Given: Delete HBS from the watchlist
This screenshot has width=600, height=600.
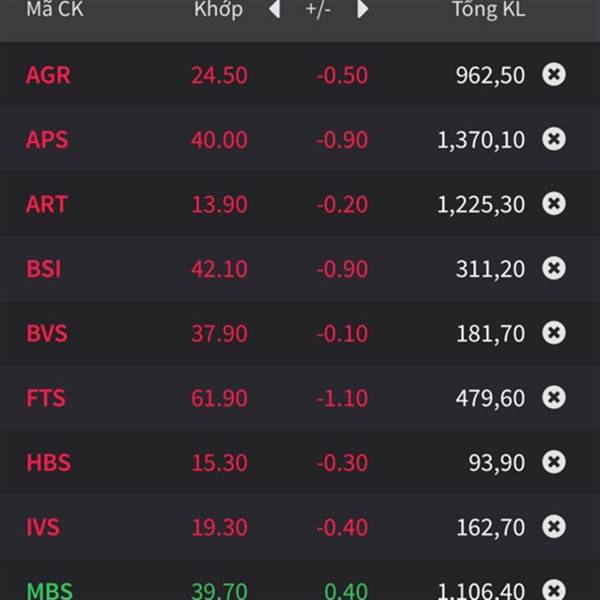Looking at the screenshot, I should pyautogui.click(x=554, y=462).
